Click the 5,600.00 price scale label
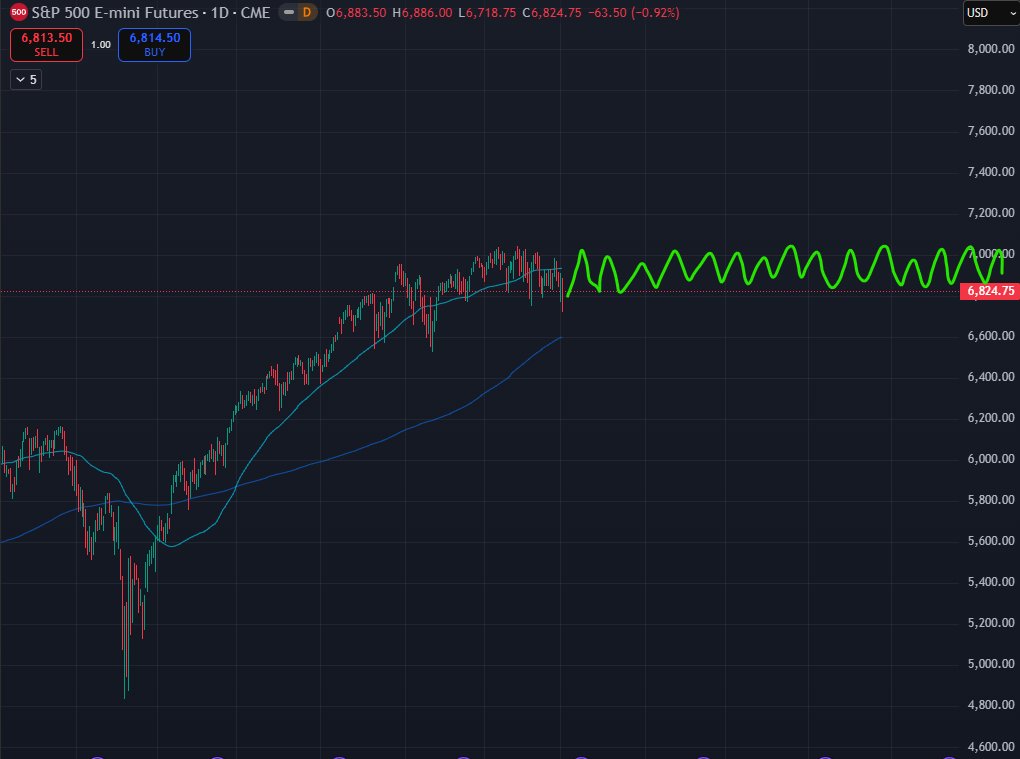 pos(991,540)
